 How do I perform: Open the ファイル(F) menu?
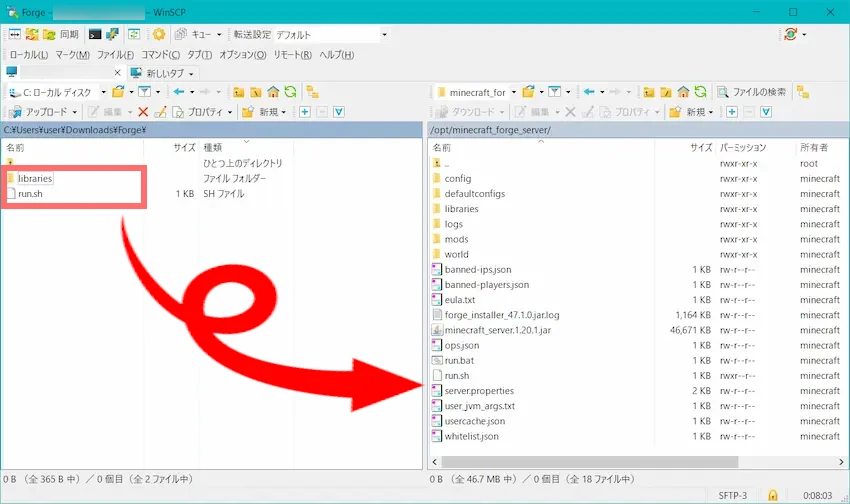pyautogui.click(x=115, y=55)
